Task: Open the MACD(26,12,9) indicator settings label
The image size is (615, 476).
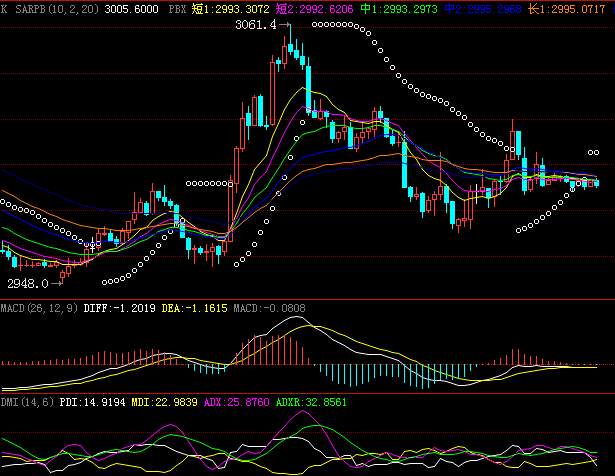Action: (x=39, y=308)
